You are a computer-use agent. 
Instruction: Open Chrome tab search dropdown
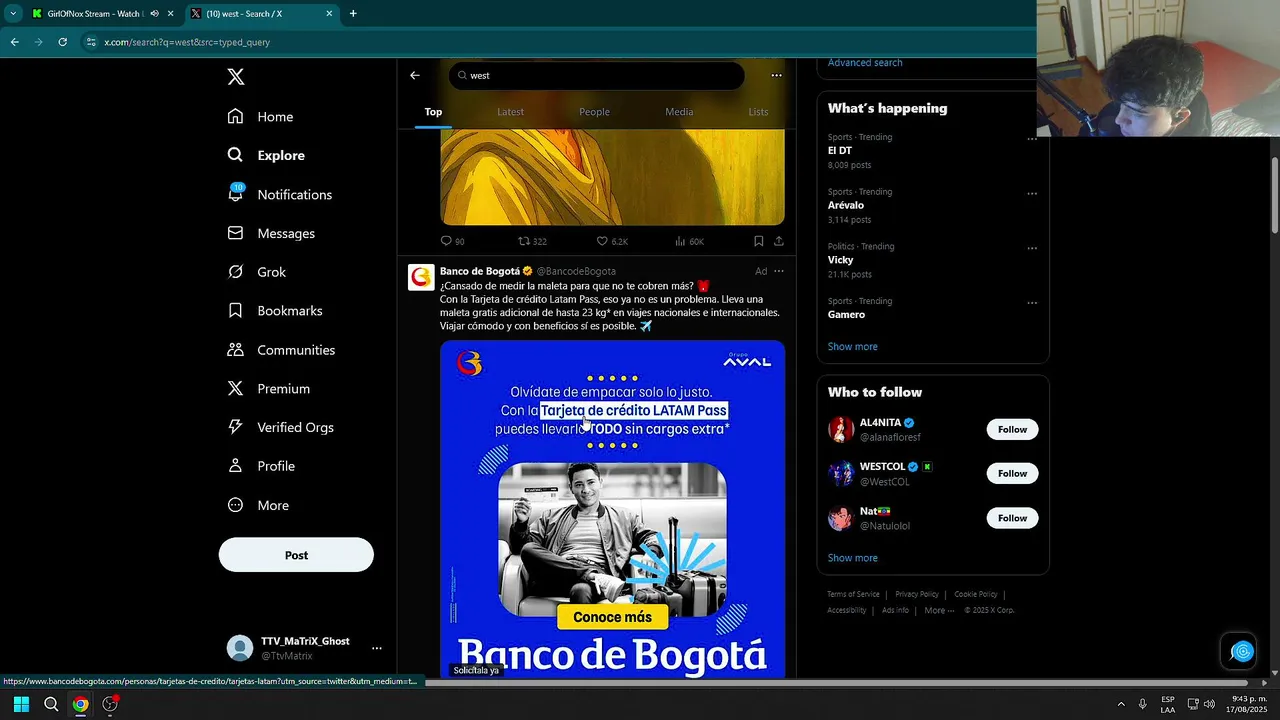tap(12, 13)
